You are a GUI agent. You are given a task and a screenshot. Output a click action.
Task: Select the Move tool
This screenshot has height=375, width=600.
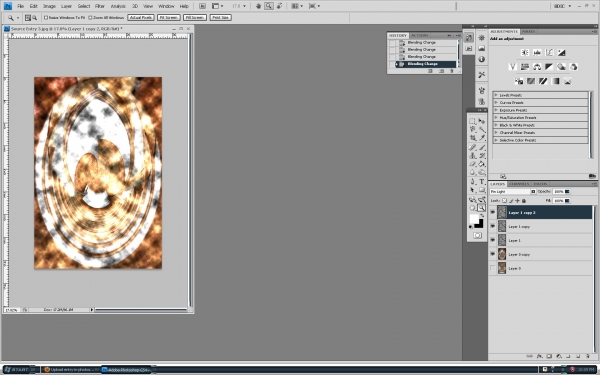(x=482, y=121)
